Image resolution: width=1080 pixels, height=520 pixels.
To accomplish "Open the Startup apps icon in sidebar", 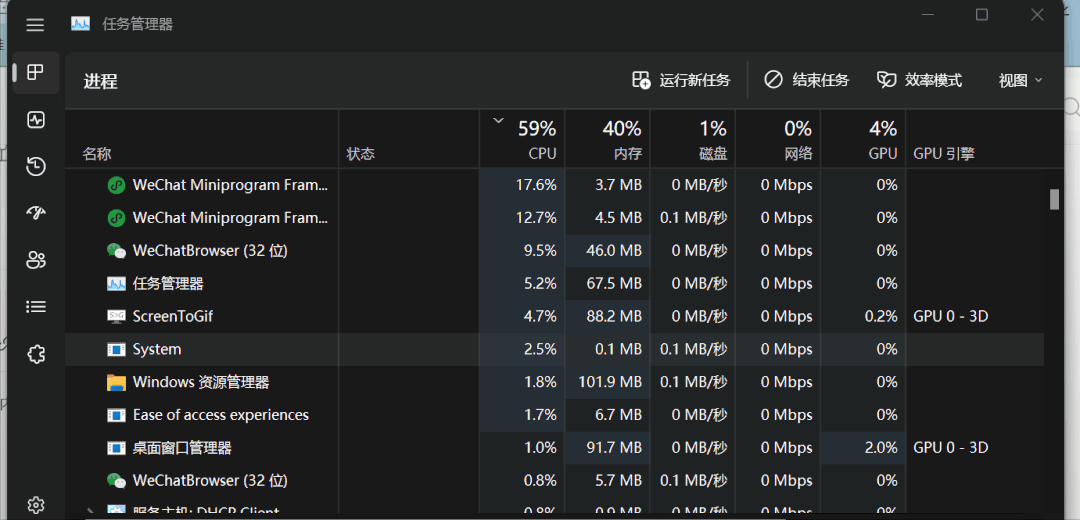I will pos(35,213).
